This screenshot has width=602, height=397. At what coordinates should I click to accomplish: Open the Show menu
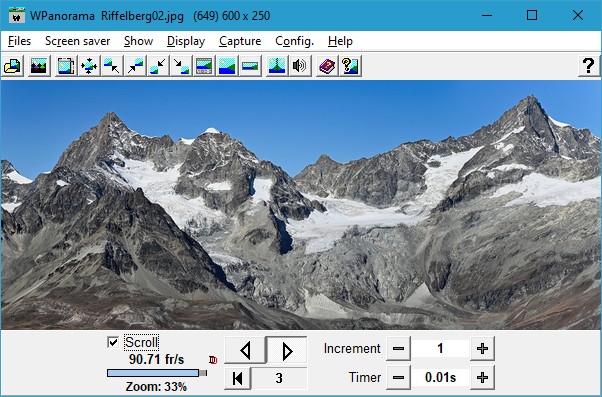click(x=138, y=41)
